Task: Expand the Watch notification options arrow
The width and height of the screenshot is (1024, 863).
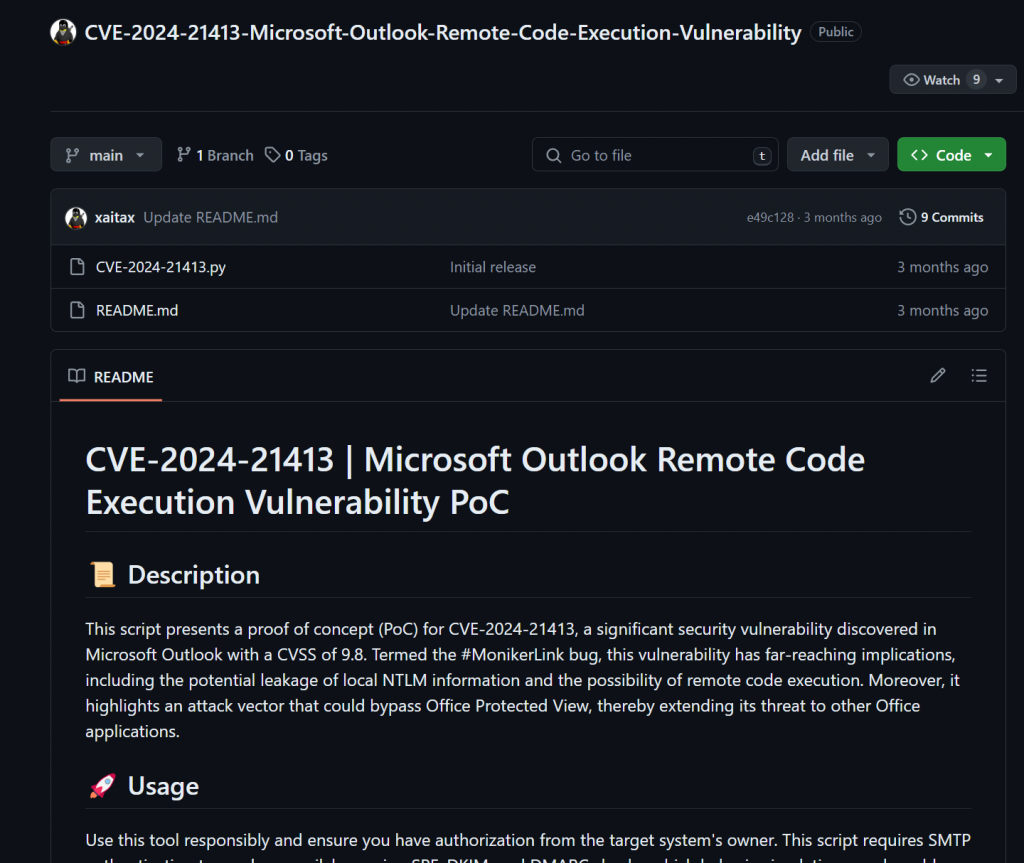Action: [999, 80]
